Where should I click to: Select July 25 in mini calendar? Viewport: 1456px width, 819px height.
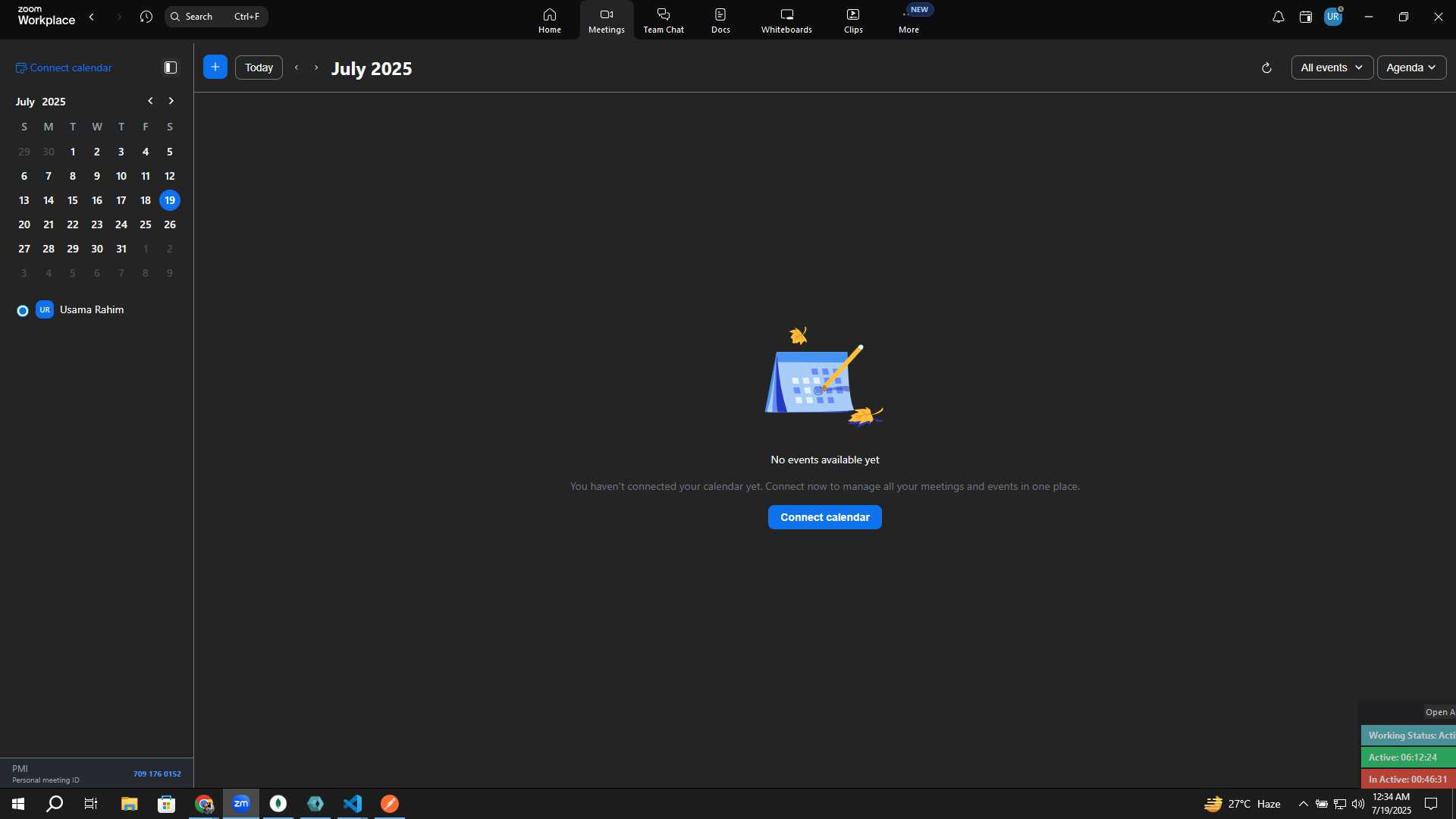click(x=146, y=224)
